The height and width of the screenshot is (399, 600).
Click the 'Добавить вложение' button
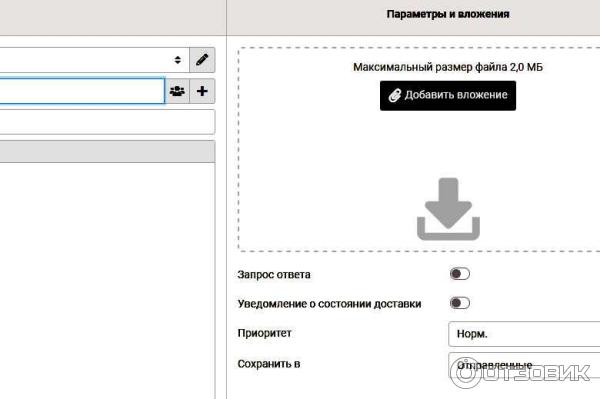(448, 96)
